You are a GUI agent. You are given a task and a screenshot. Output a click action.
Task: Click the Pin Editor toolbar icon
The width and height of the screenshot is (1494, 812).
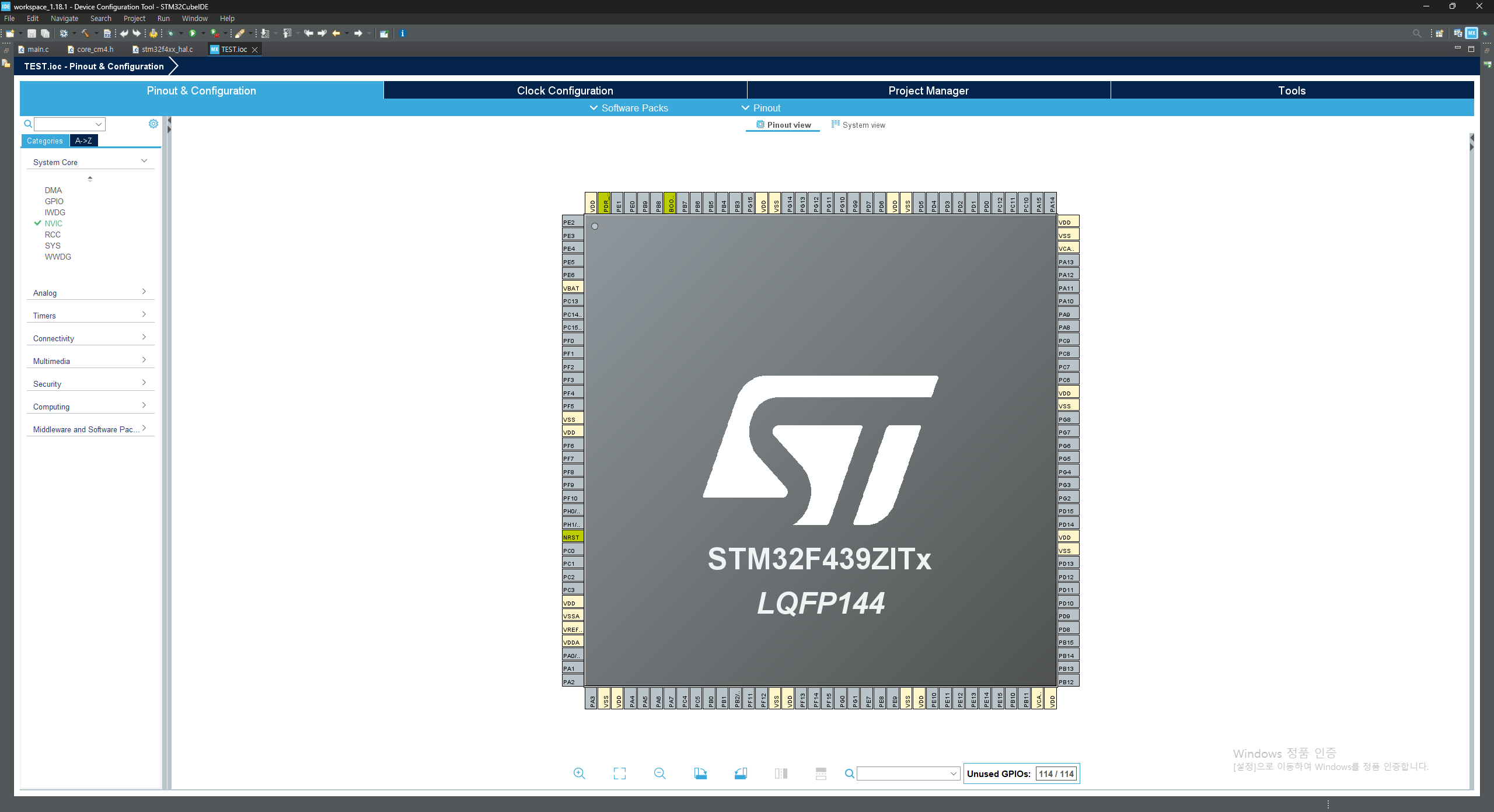tap(384, 33)
